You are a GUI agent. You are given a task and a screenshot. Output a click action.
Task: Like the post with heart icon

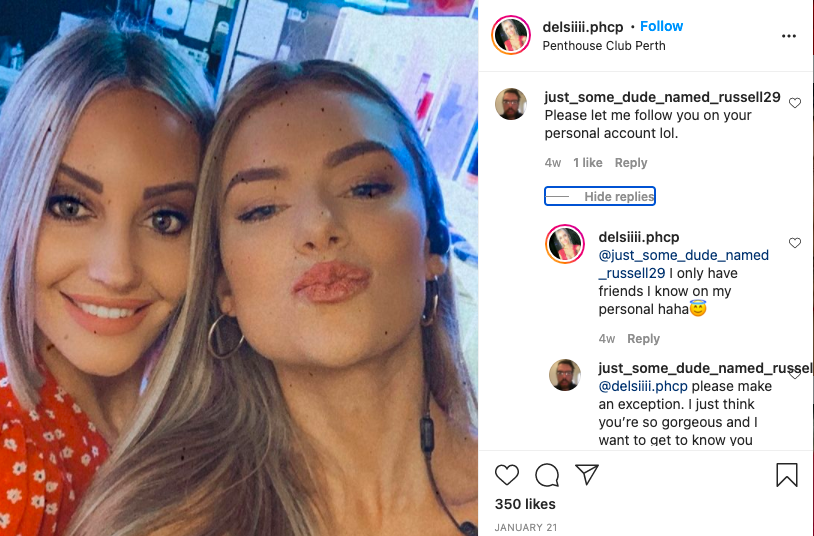507,475
